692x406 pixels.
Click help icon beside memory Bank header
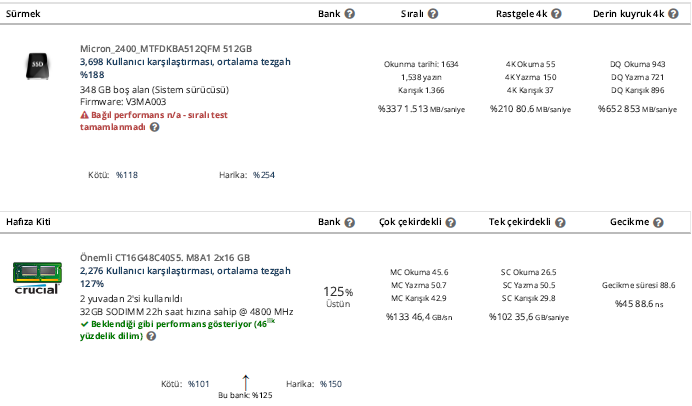tap(350, 222)
